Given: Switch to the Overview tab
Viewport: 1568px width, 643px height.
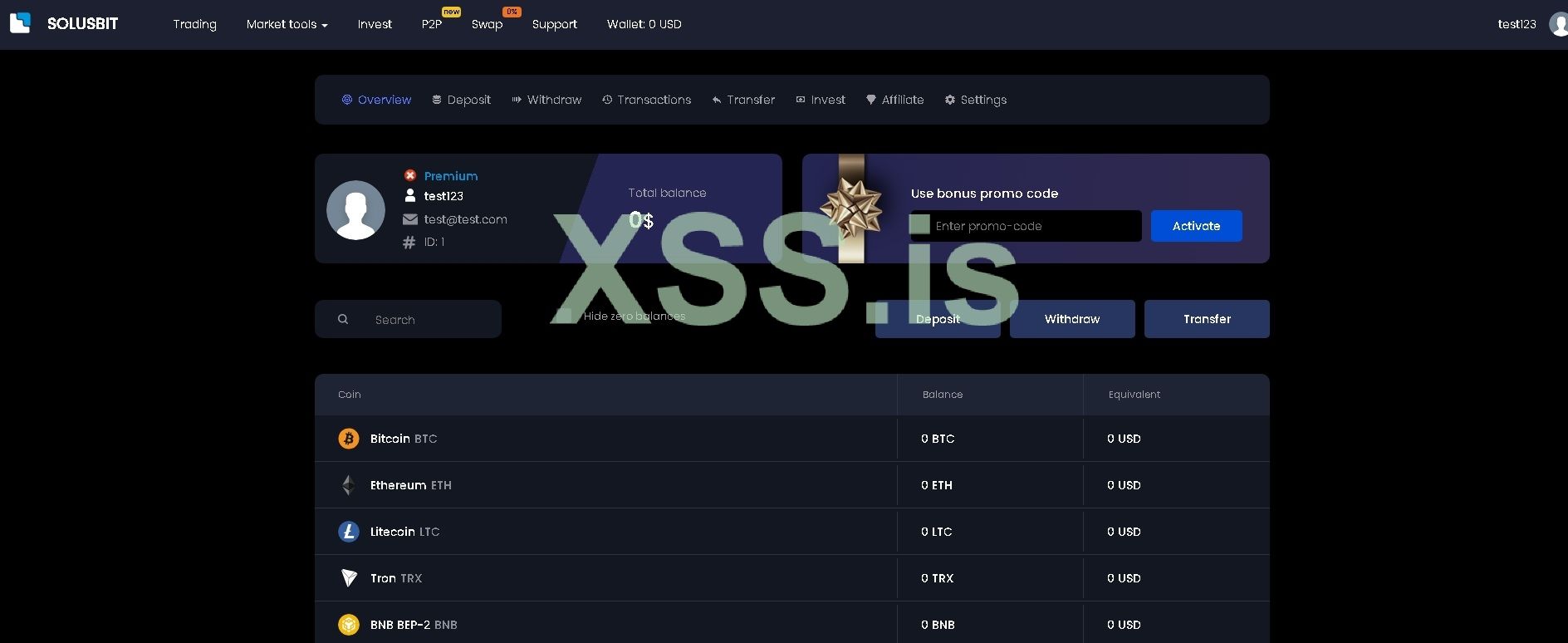Looking at the screenshot, I should 377,100.
